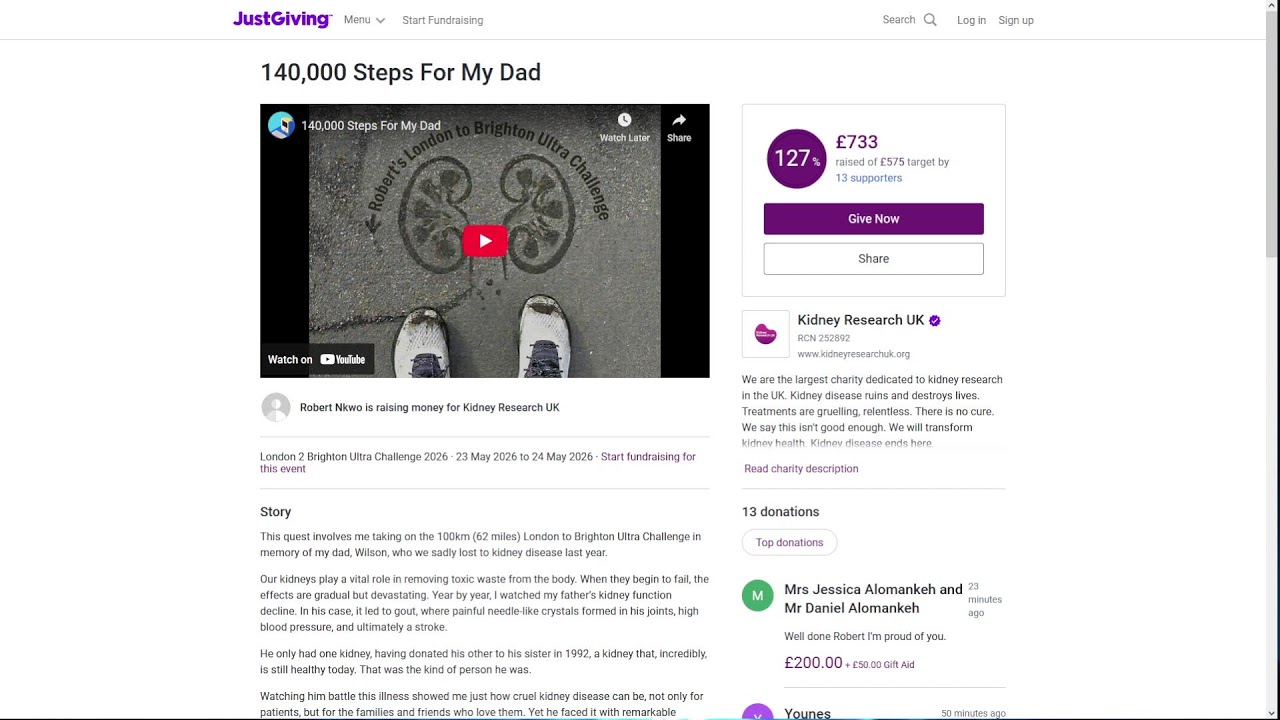The image size is (1280, 720).
Task: Click Watch on YouTube button
Action: point(317,360)
